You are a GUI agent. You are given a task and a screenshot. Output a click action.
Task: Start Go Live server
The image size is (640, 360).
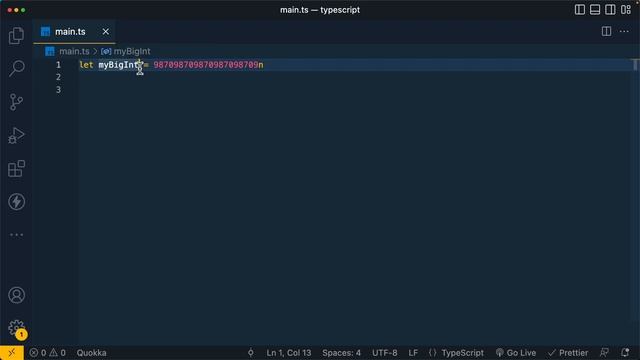[516, 353]
